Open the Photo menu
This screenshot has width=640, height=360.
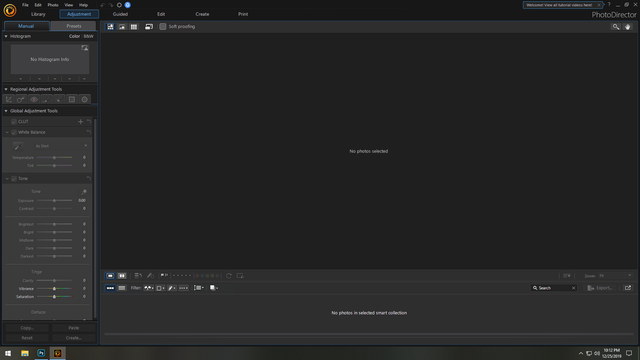pyautogui.click(x=53, y=5)
